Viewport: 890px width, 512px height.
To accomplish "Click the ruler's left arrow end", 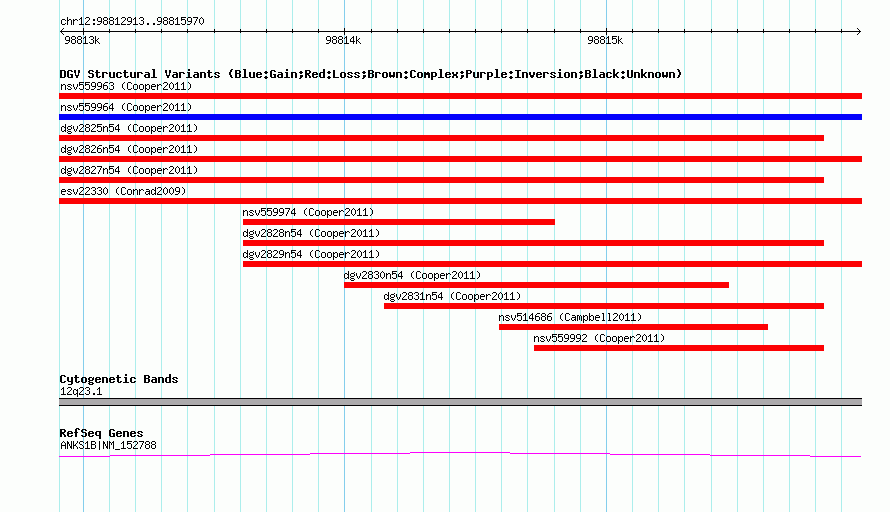I will (x=62, y=32).
